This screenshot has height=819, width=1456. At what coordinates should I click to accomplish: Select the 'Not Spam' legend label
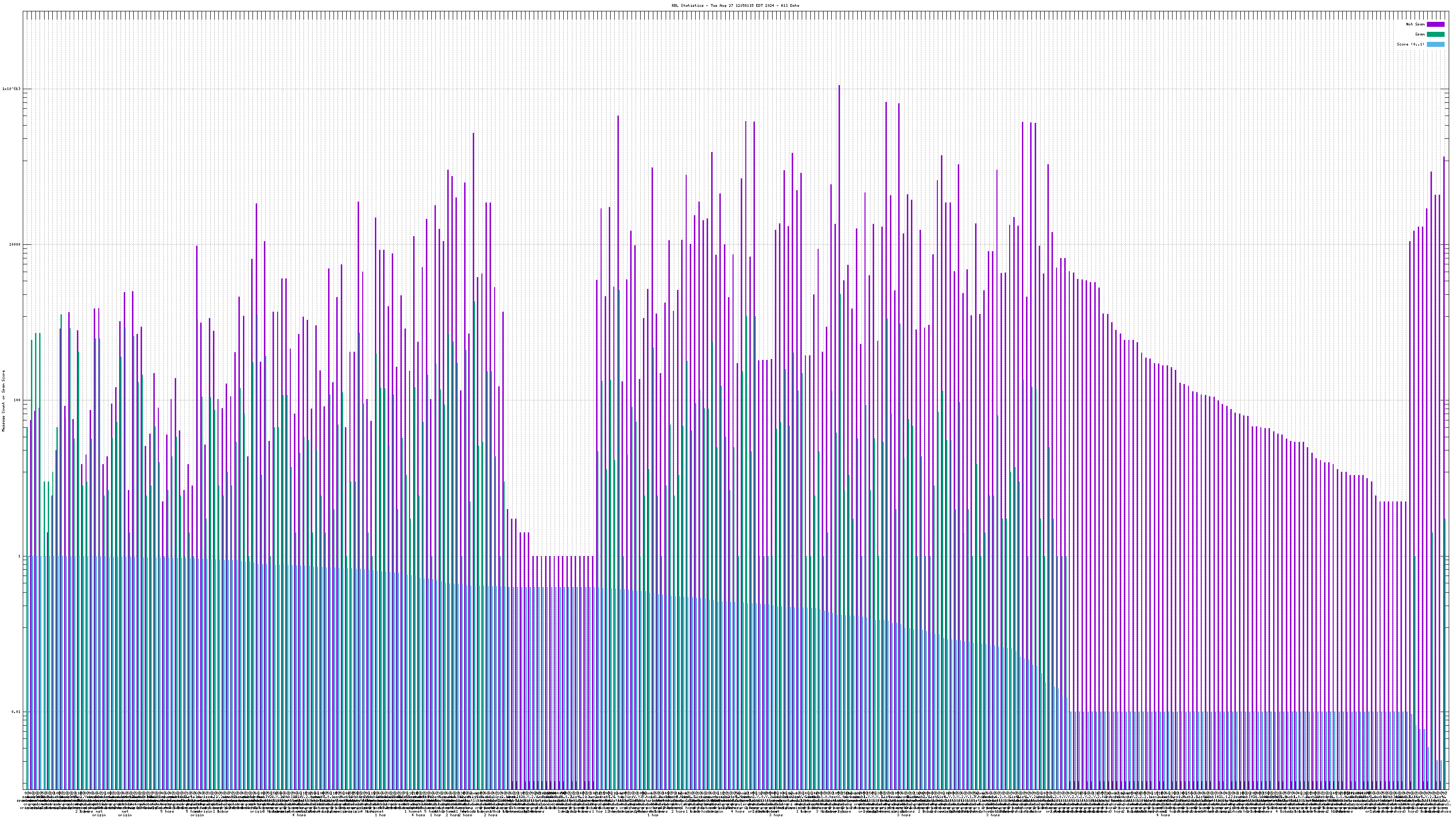click(x=1416, y=24)
